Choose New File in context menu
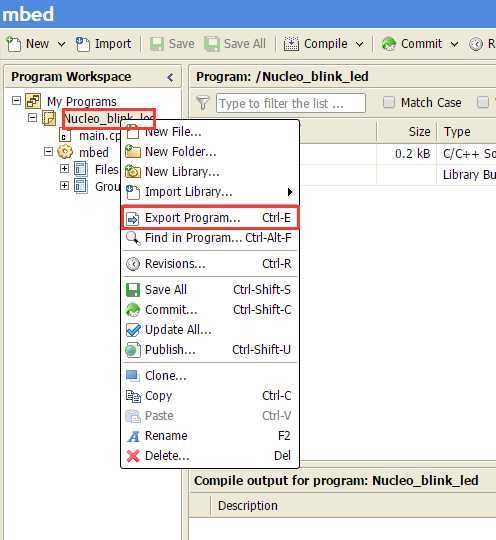The image size is (496, 540). (x=210, y=132)
